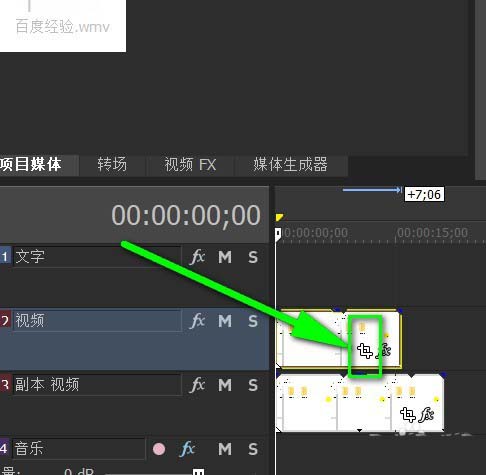Open track FX for 视频 track
The image size is (486, 475).
[x=198, y=321]
